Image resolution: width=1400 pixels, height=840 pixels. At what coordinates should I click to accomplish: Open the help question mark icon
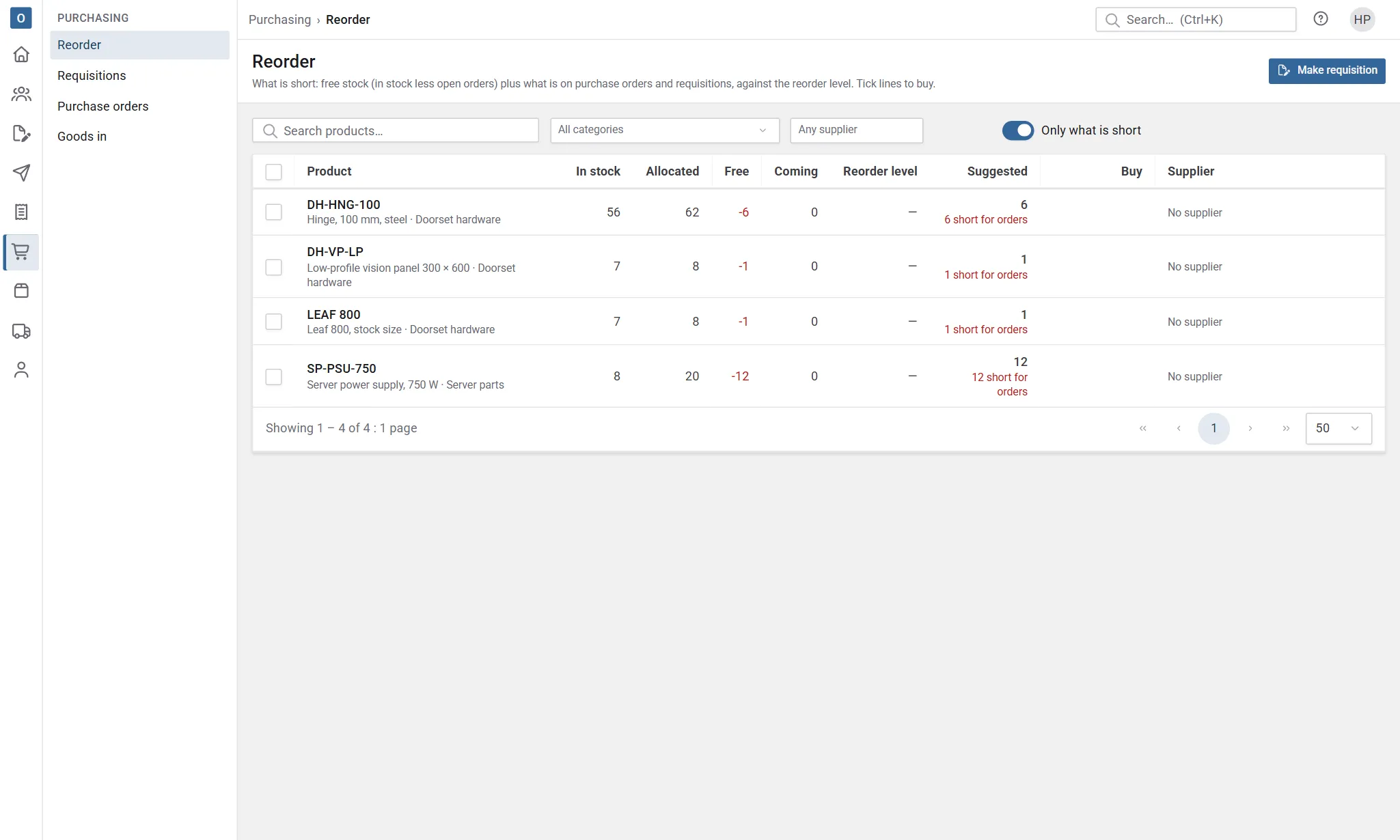(x=1321, y=19)
